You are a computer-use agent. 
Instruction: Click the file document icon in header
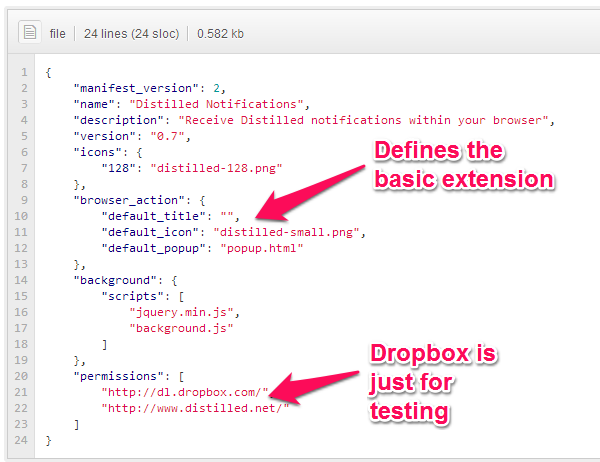(x=29, y=33)
